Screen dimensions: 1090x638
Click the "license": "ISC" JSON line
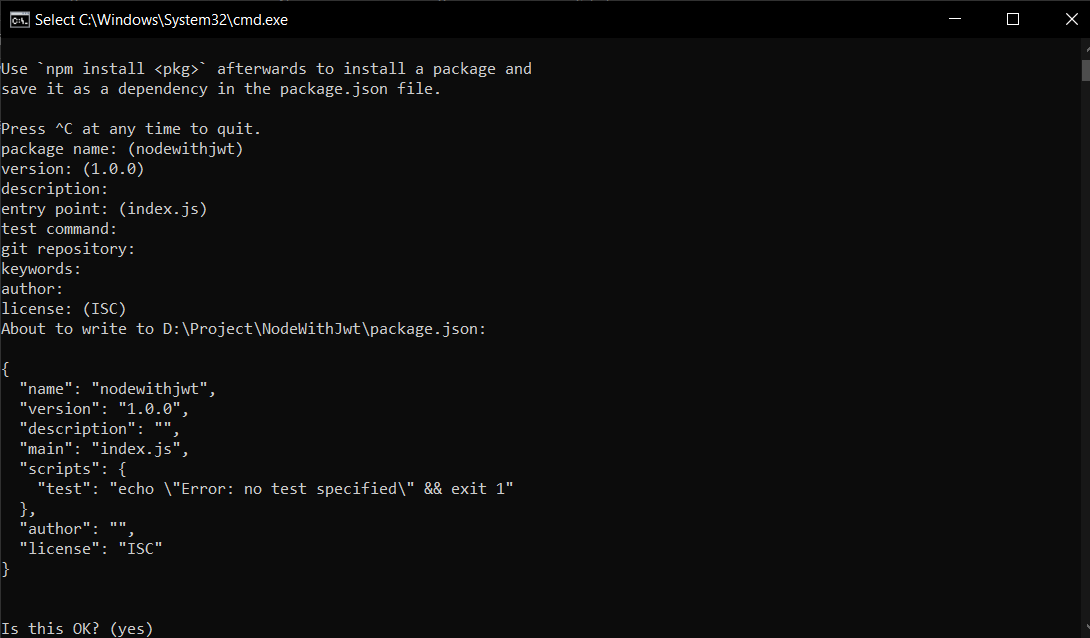91,549
